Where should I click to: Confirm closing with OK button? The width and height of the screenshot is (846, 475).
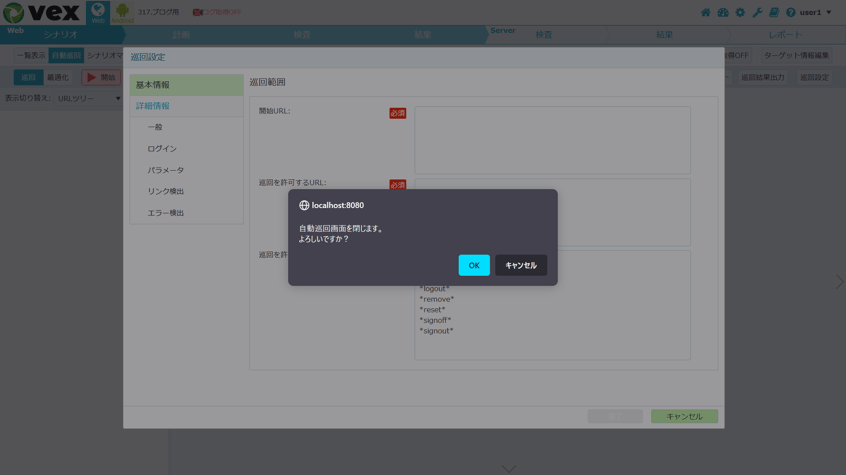[474, 265]
